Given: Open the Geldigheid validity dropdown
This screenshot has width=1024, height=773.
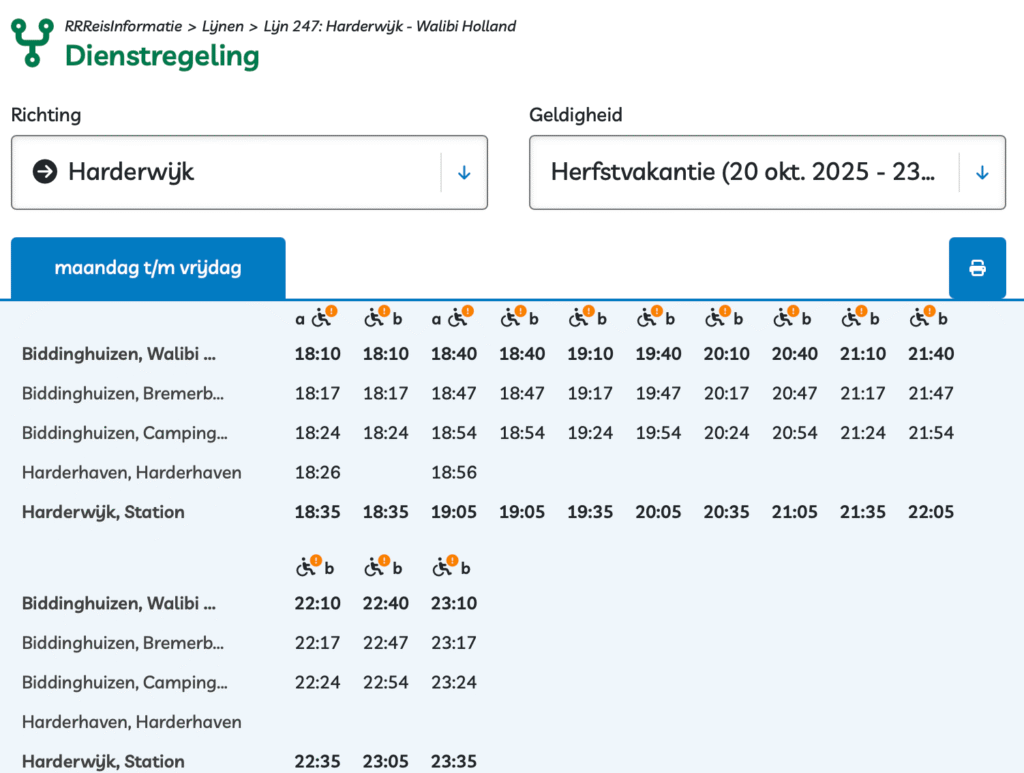Looking at the screenshot, I should coord(745,173).
